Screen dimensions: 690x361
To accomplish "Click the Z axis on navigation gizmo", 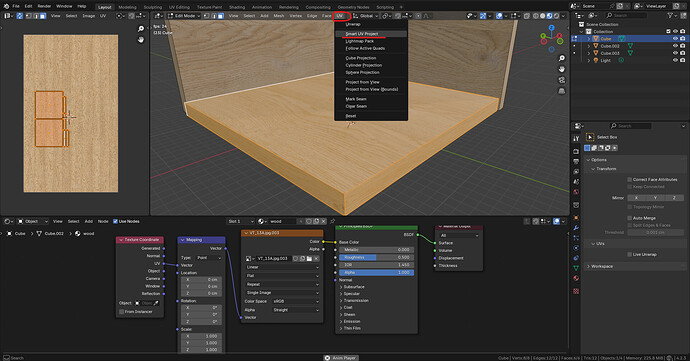I will [x=552, y=28].
